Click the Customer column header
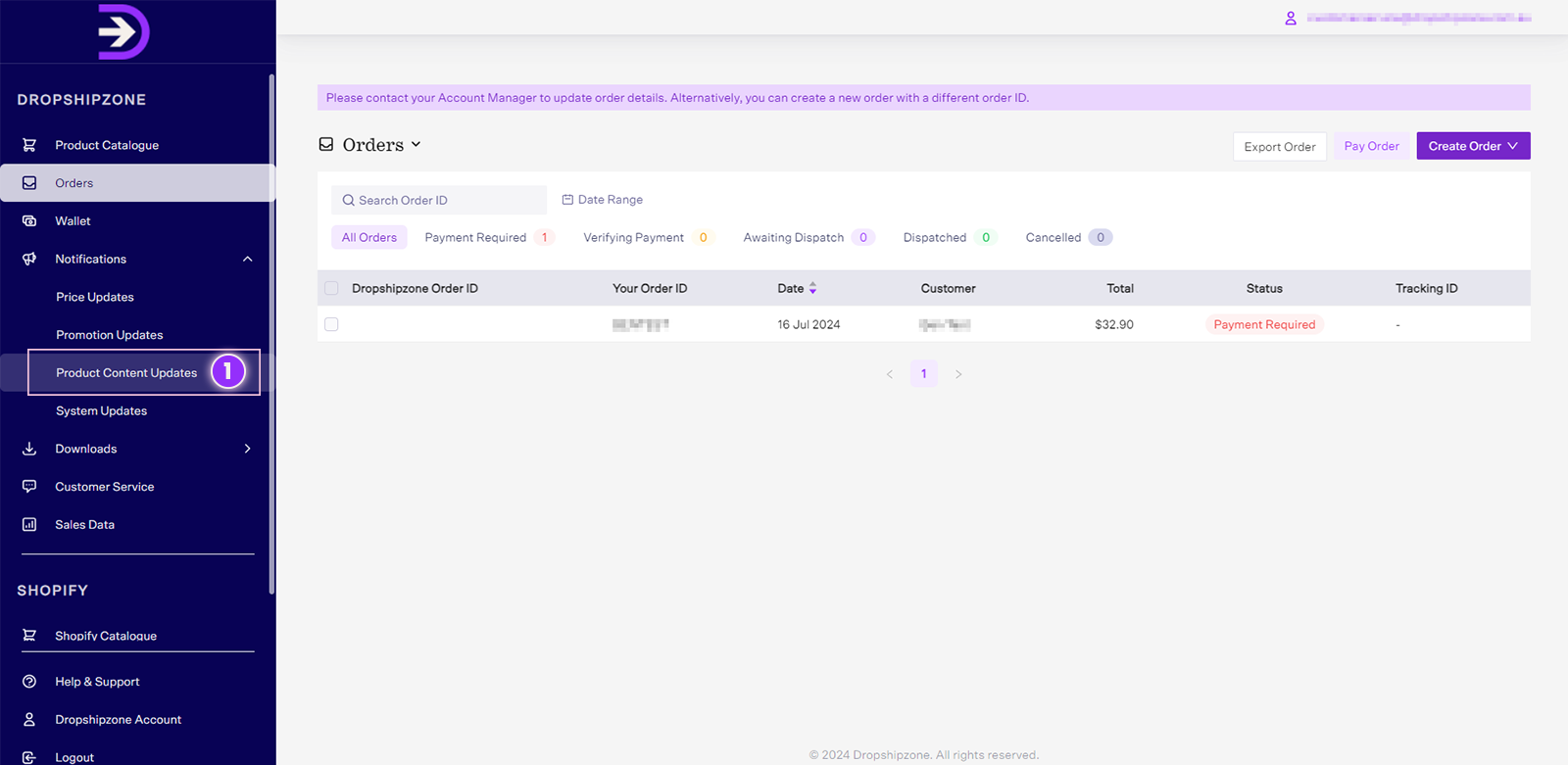The width and height of the screenshot is (1568, 765). 948,288
